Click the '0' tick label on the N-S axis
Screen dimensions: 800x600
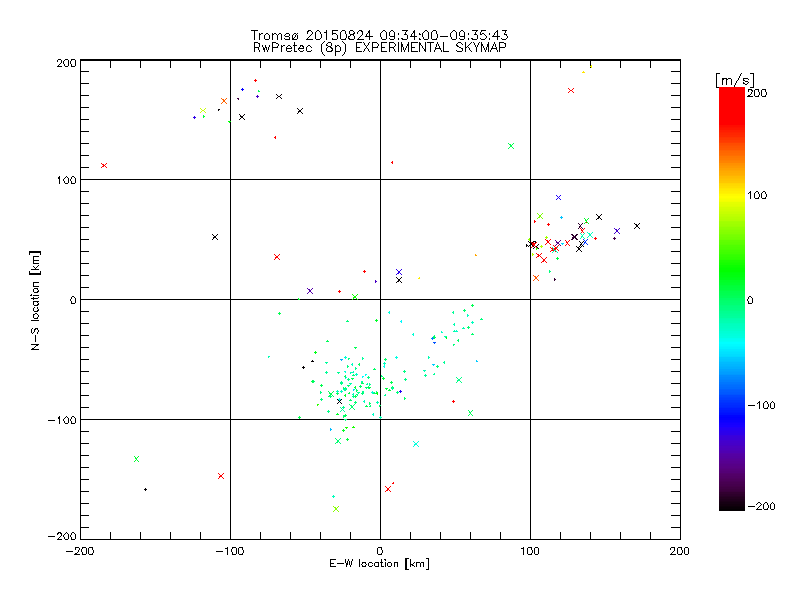[x=73, y=300]
